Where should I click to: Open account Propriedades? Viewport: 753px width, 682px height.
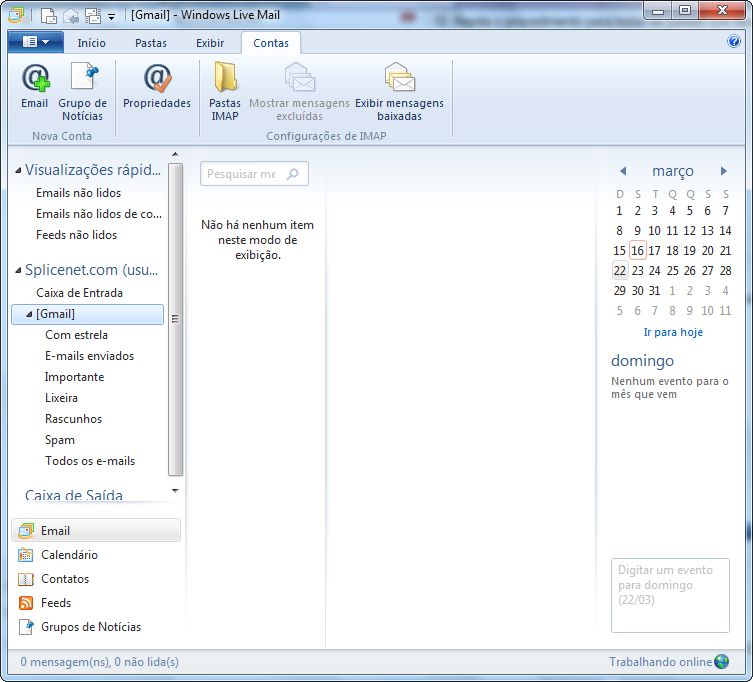point(157,86)
